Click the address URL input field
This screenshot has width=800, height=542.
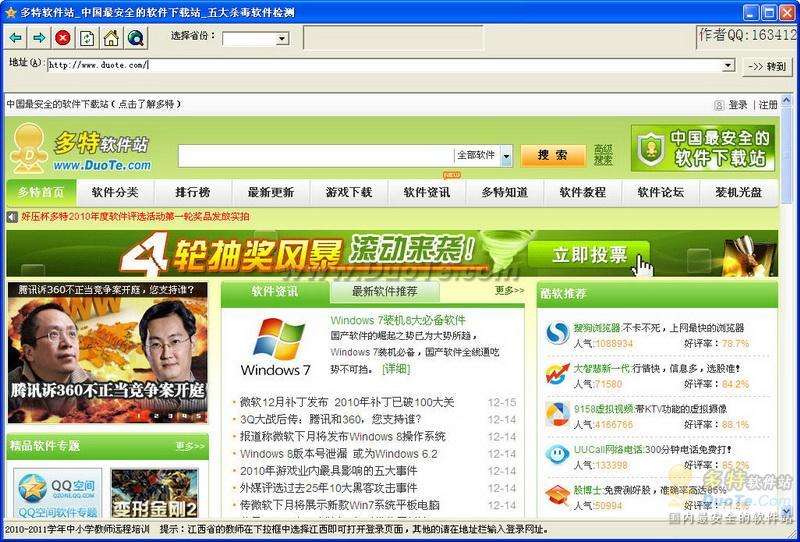tap(385, 65)
